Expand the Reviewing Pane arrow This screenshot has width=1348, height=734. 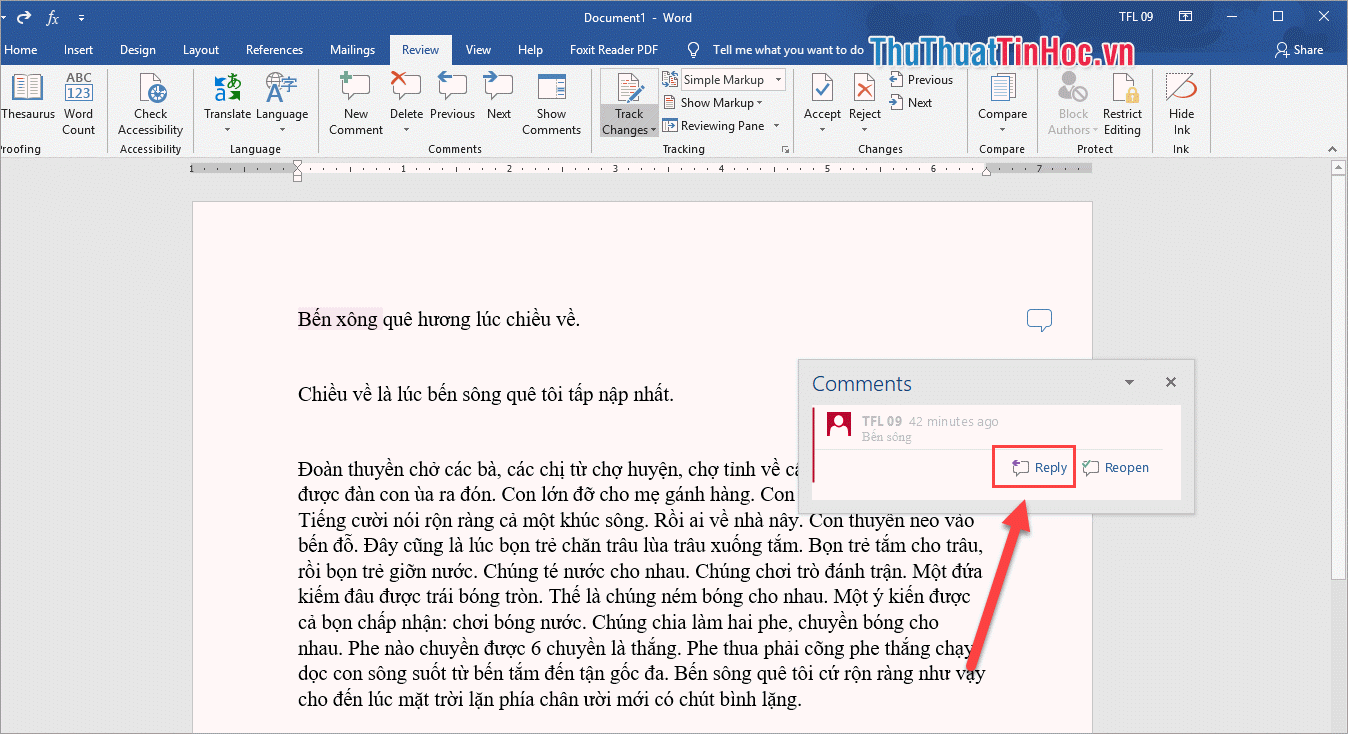coord(775,126)
